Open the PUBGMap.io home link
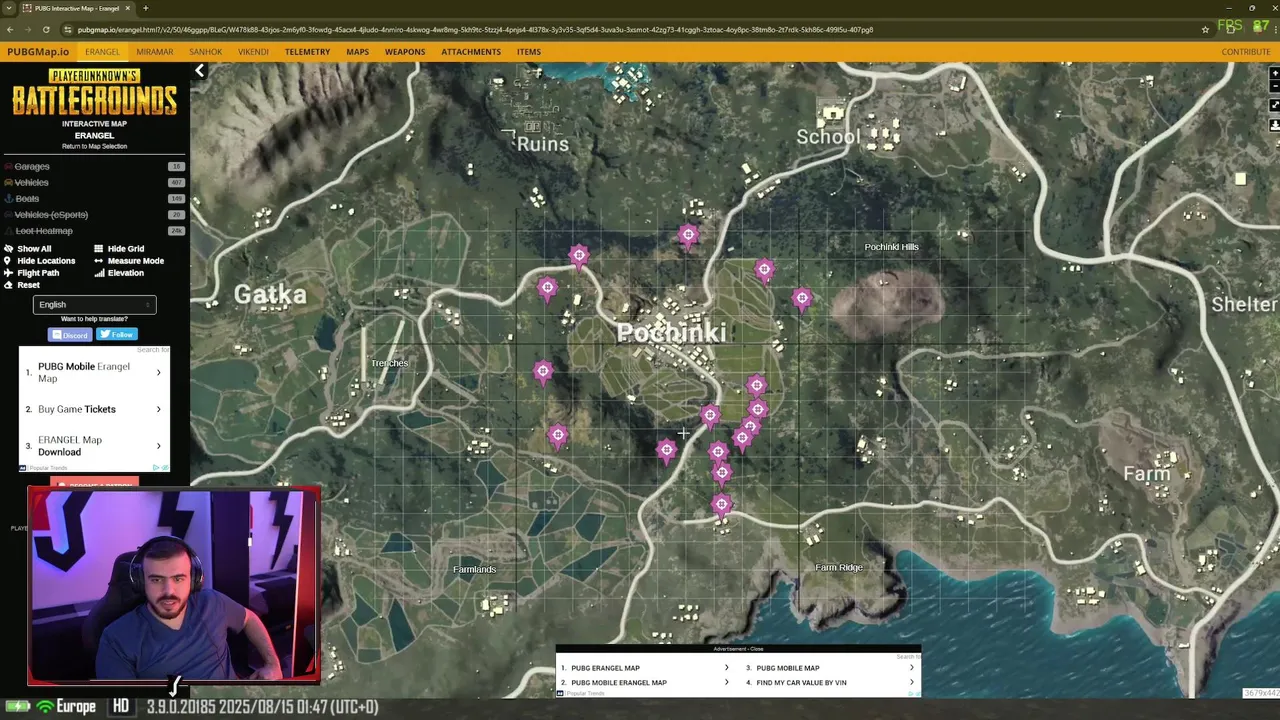The height and width of the screenshot is (720, 1280). 38,52
